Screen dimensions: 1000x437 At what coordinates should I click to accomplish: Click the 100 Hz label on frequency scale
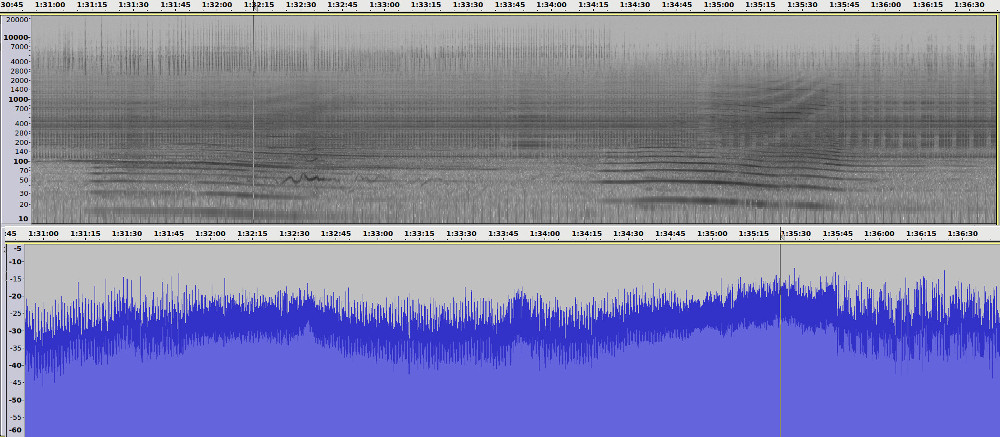coord(22,161)
